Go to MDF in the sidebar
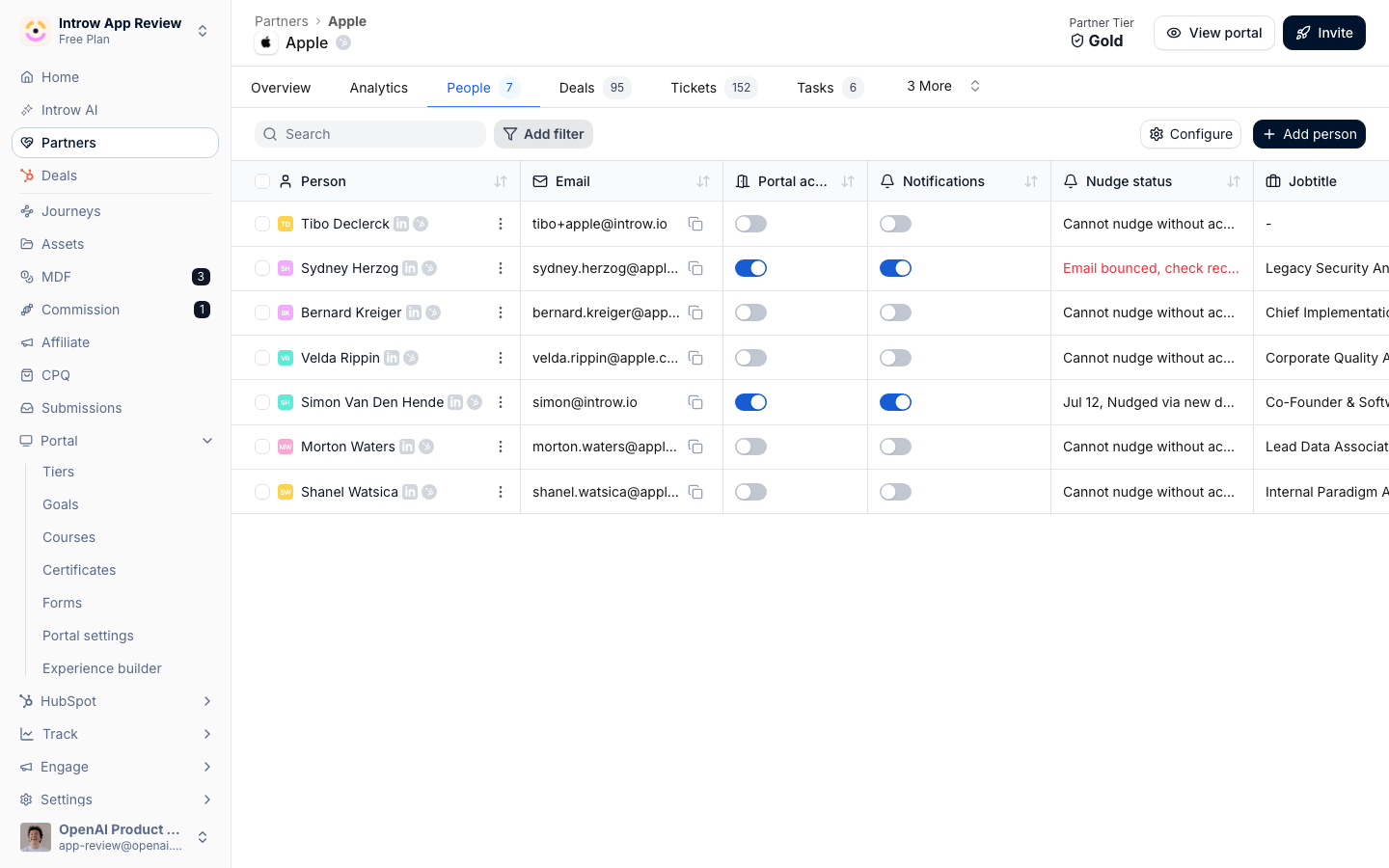The image size is (1389, 868). [x=115, y=277]
